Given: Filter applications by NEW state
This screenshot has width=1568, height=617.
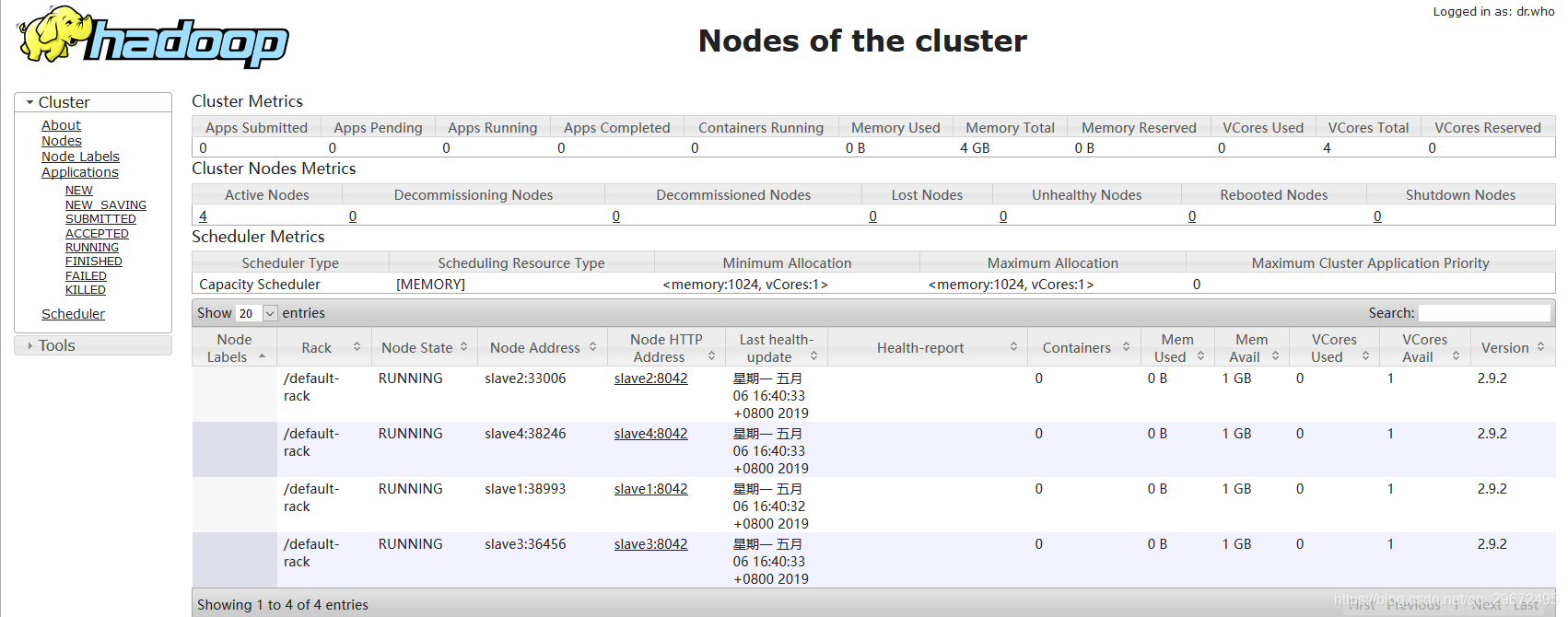Looking at the screenshot, I should (x=79, y=191).
